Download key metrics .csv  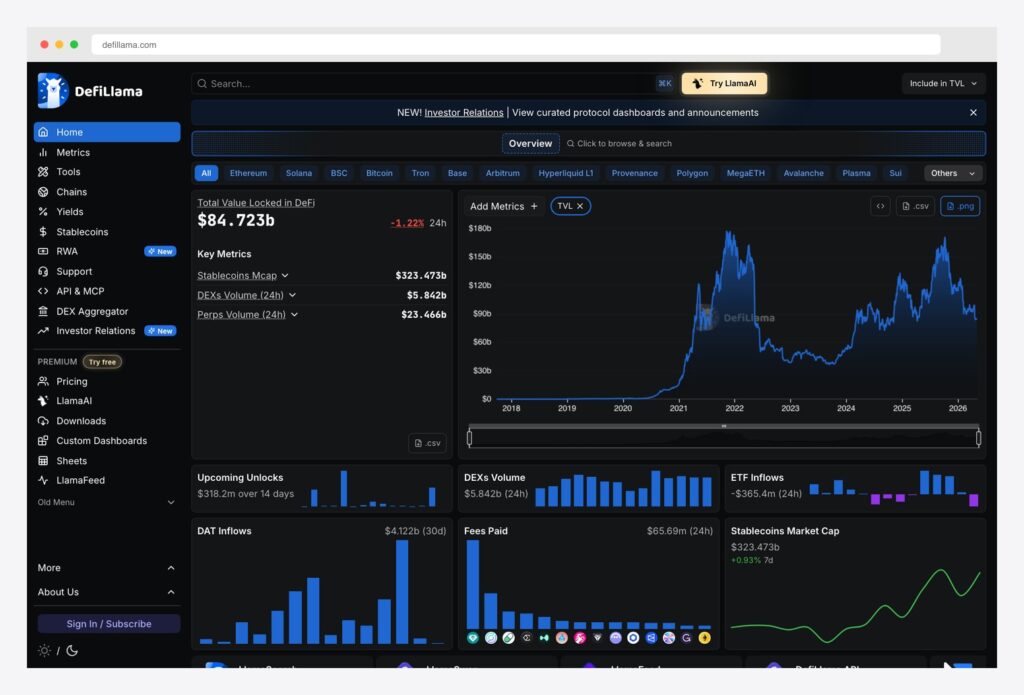pos(428,443)
